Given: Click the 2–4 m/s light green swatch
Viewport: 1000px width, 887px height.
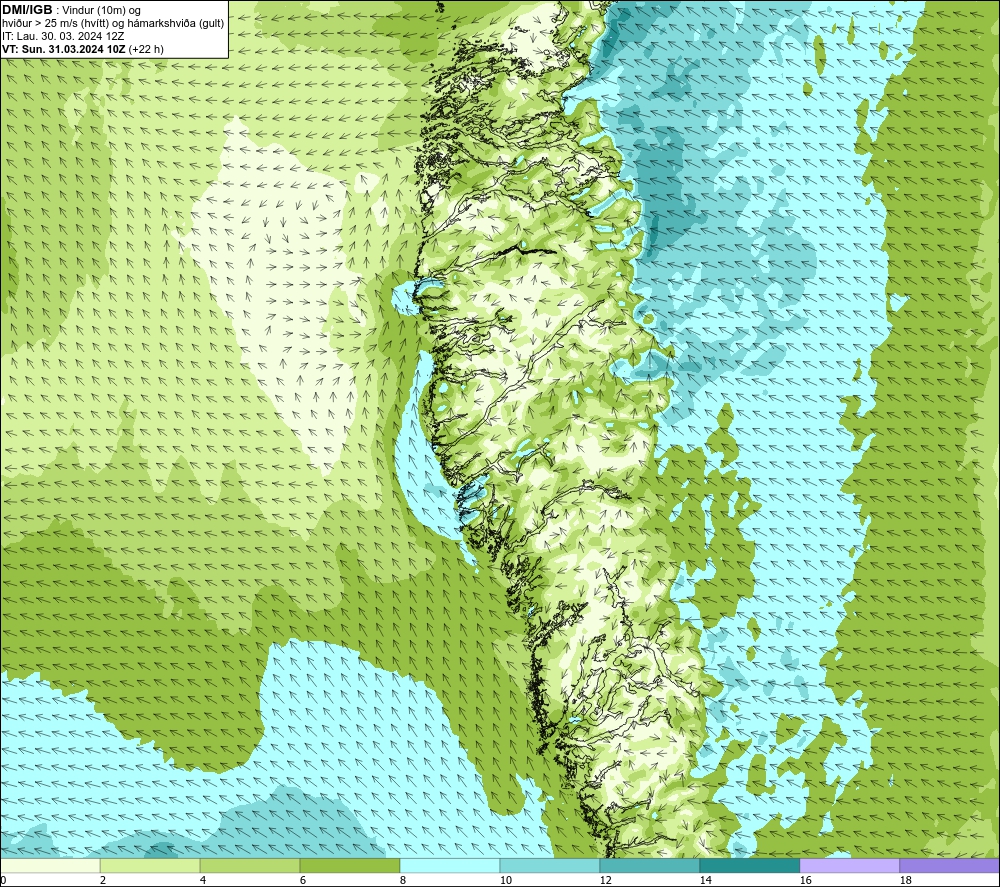Looking at the screenshot, I should (x=150, y=865).
